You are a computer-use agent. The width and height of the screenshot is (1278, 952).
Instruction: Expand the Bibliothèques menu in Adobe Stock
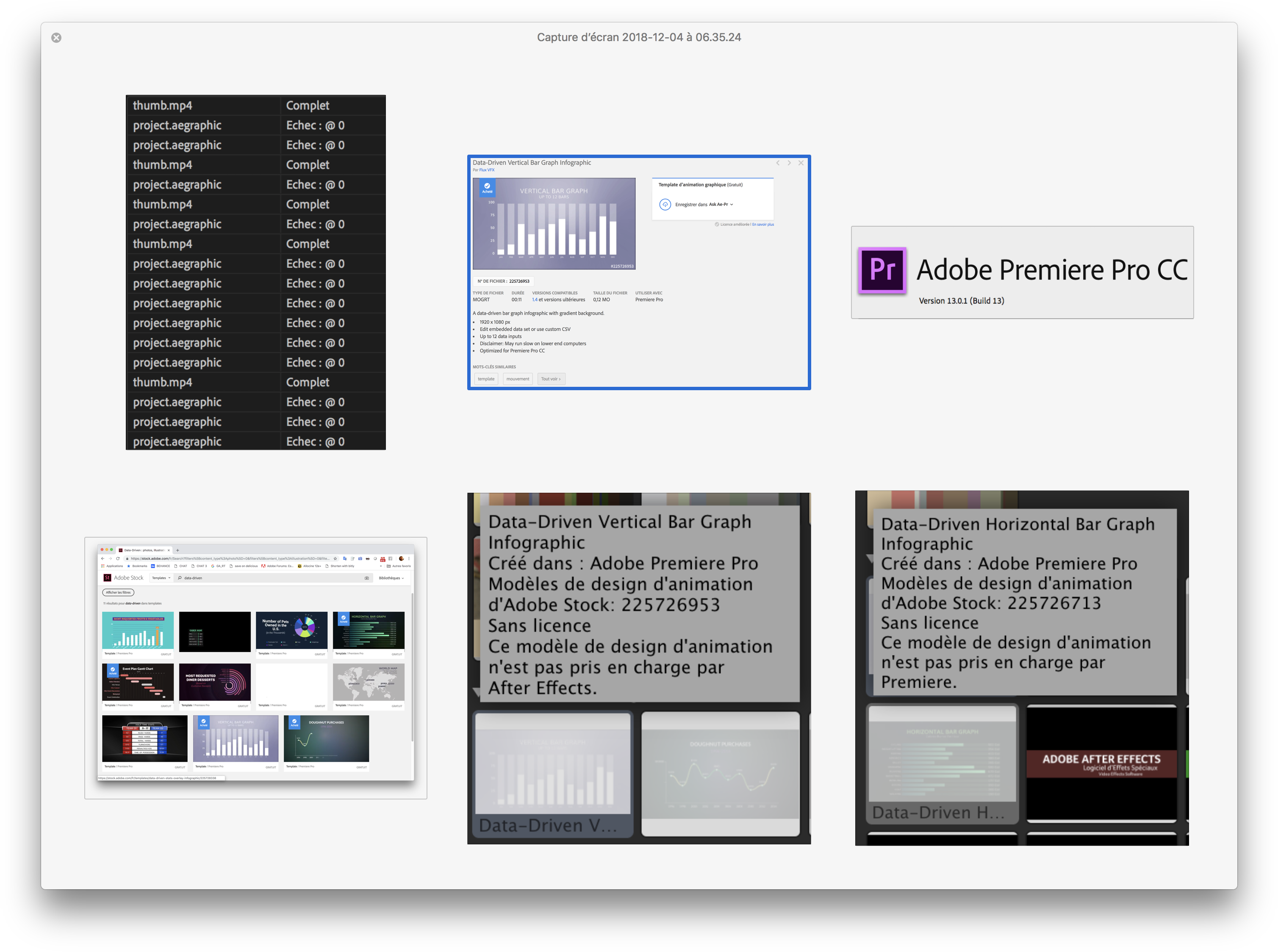(391, 578)
